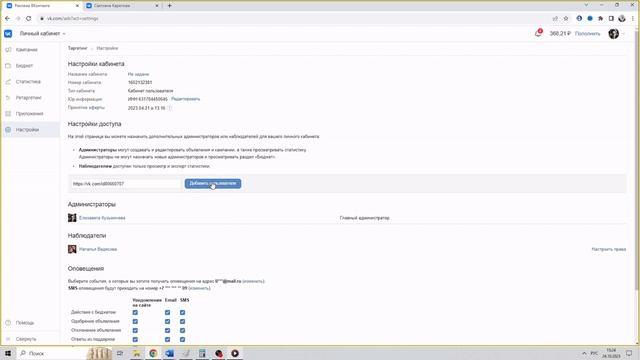
Task: Open Приложения section in sidebar
Action: coord(29,114)
